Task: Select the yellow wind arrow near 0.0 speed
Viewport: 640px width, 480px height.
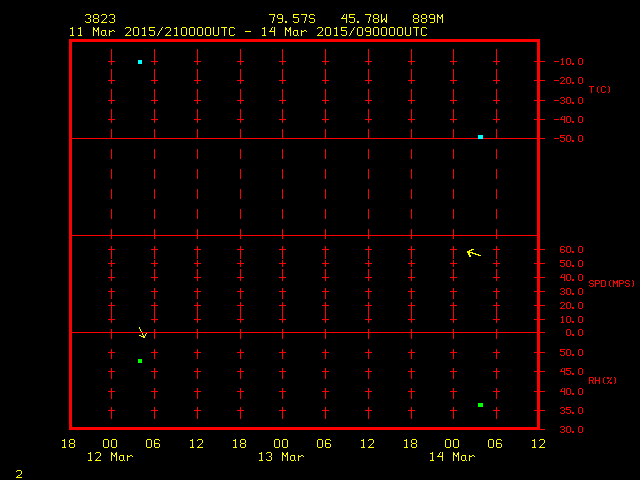Action: [x=143, y=332]
